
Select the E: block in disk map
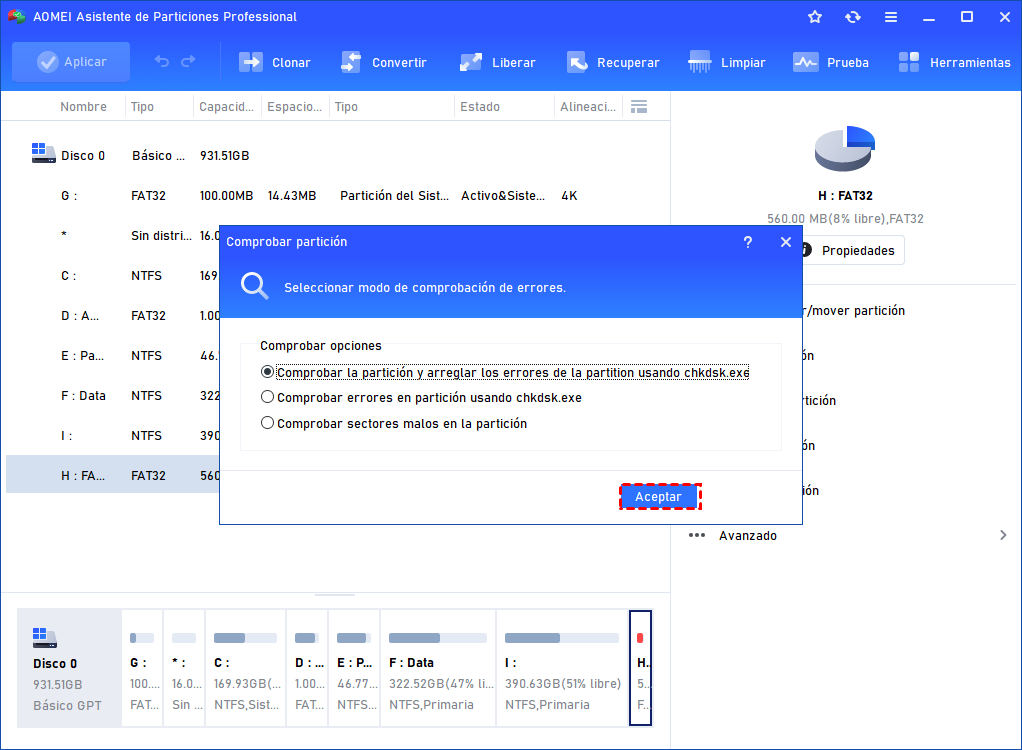pos(355,668)
